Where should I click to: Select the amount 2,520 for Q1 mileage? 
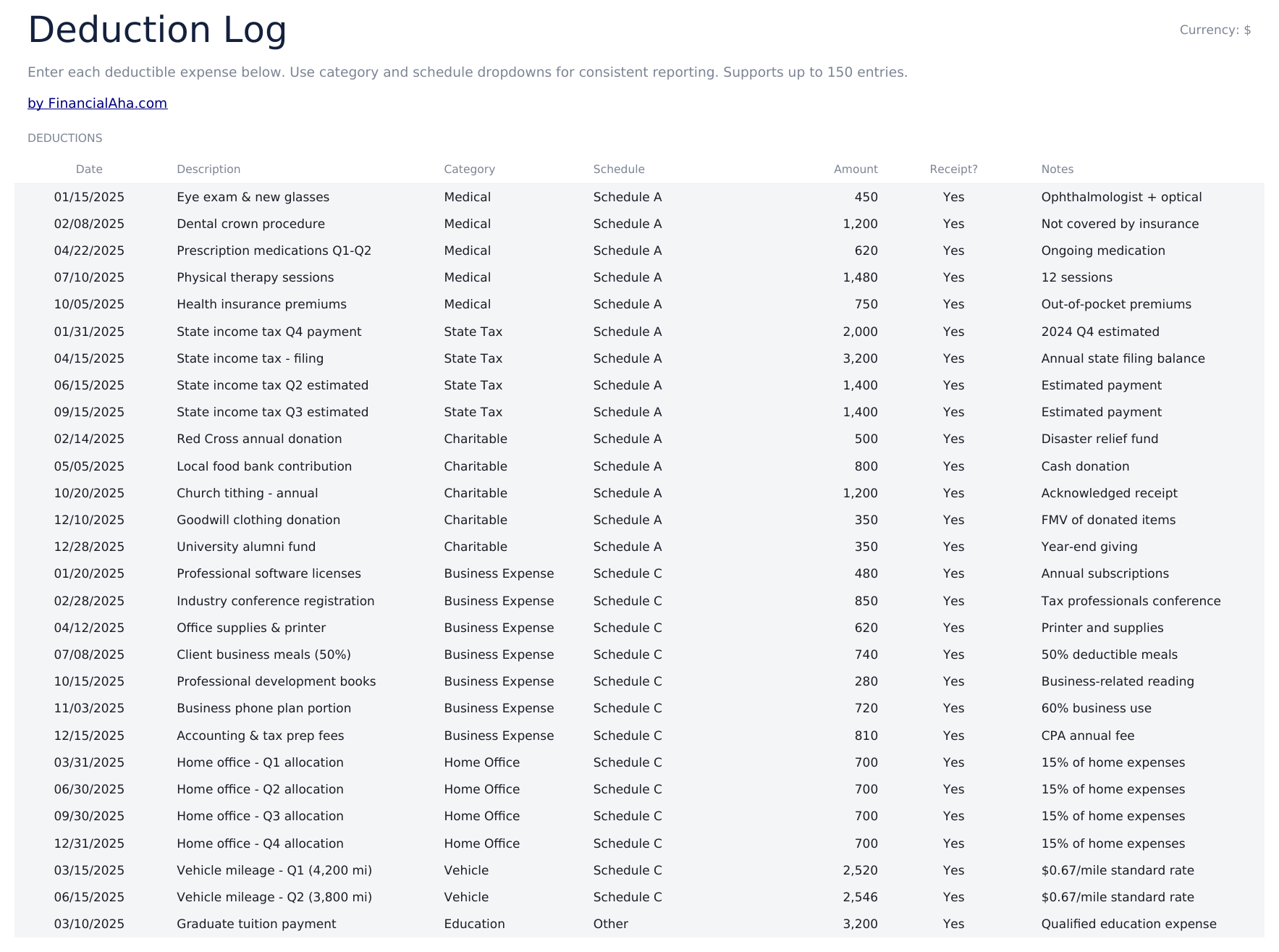pyautogui.click(x=860, y=870)
